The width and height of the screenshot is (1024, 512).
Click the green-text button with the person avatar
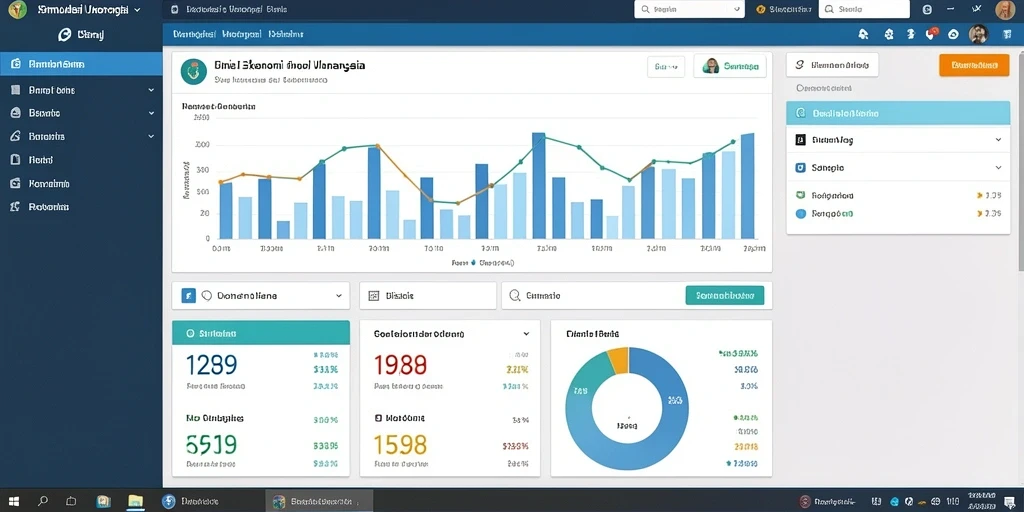[x=729, y=67]
